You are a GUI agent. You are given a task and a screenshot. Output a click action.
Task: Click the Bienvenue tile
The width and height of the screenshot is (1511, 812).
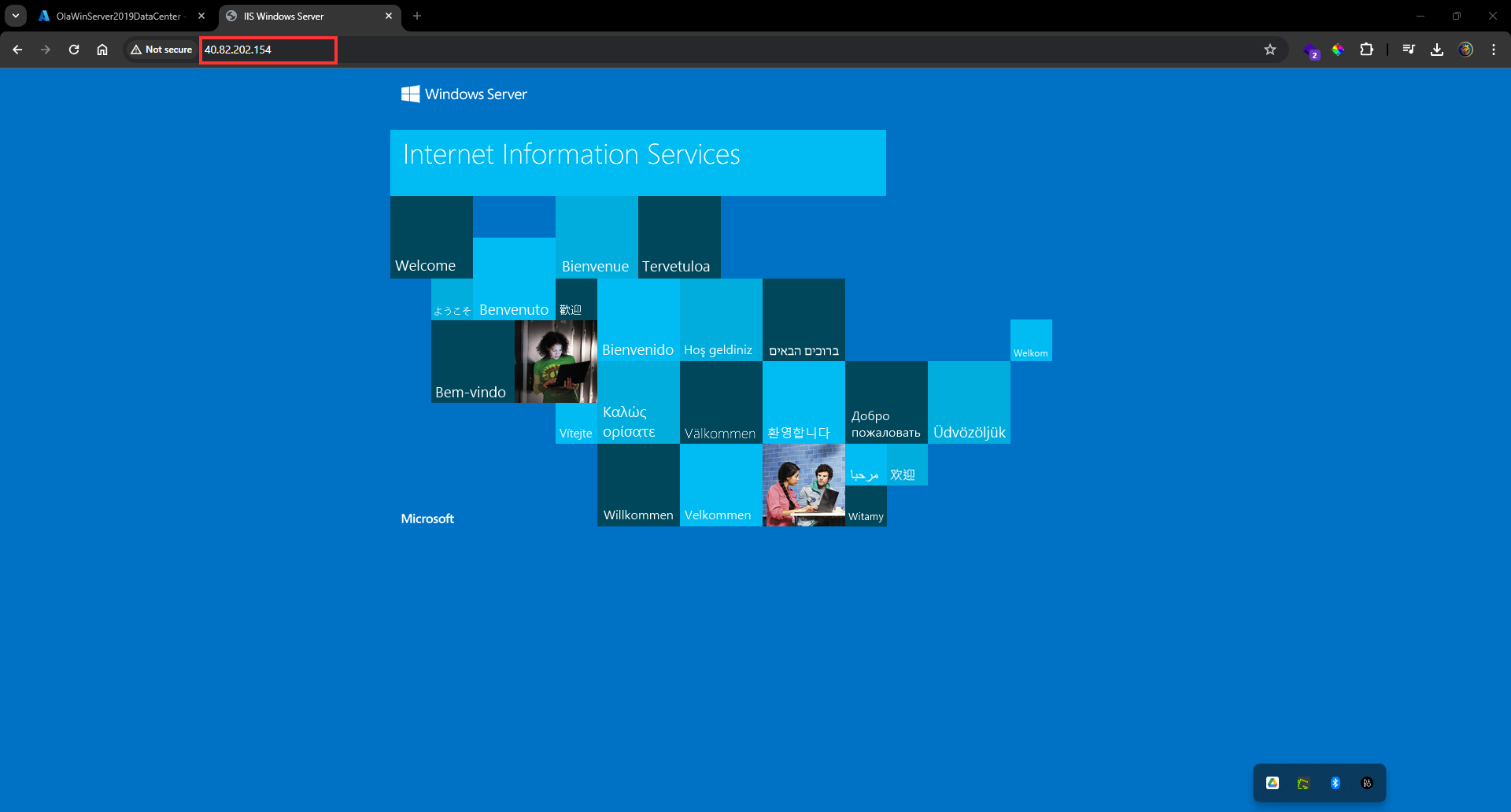tap(597, 237)
